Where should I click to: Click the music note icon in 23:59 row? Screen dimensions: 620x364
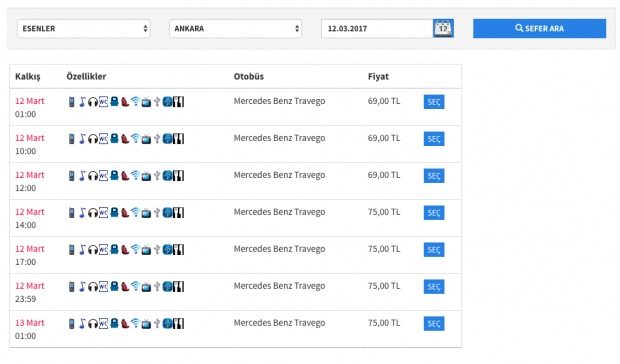click(x=82, y=287)
